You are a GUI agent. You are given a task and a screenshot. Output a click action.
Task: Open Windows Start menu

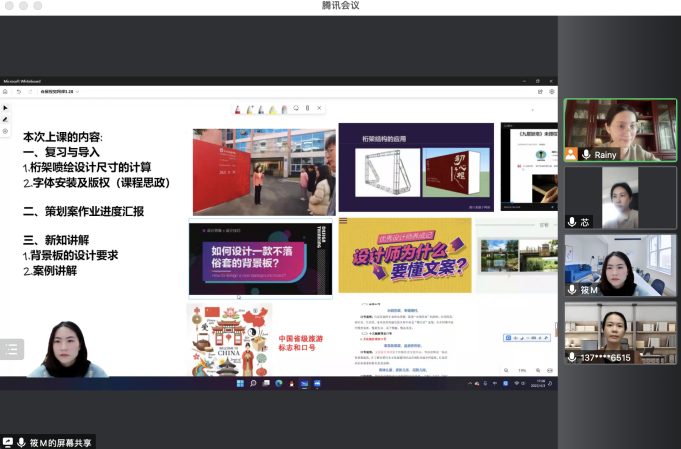pyautogui.click(x=240, y=383)
